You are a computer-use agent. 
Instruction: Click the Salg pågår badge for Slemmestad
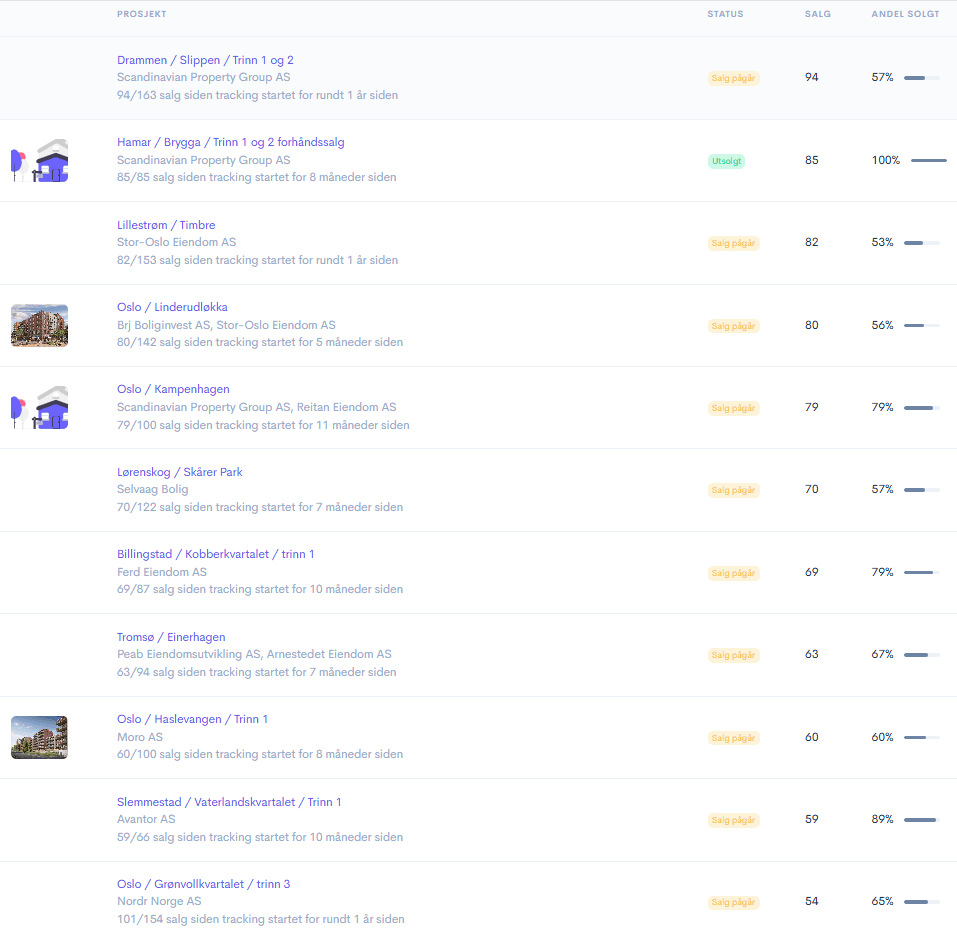click(734, 820)
